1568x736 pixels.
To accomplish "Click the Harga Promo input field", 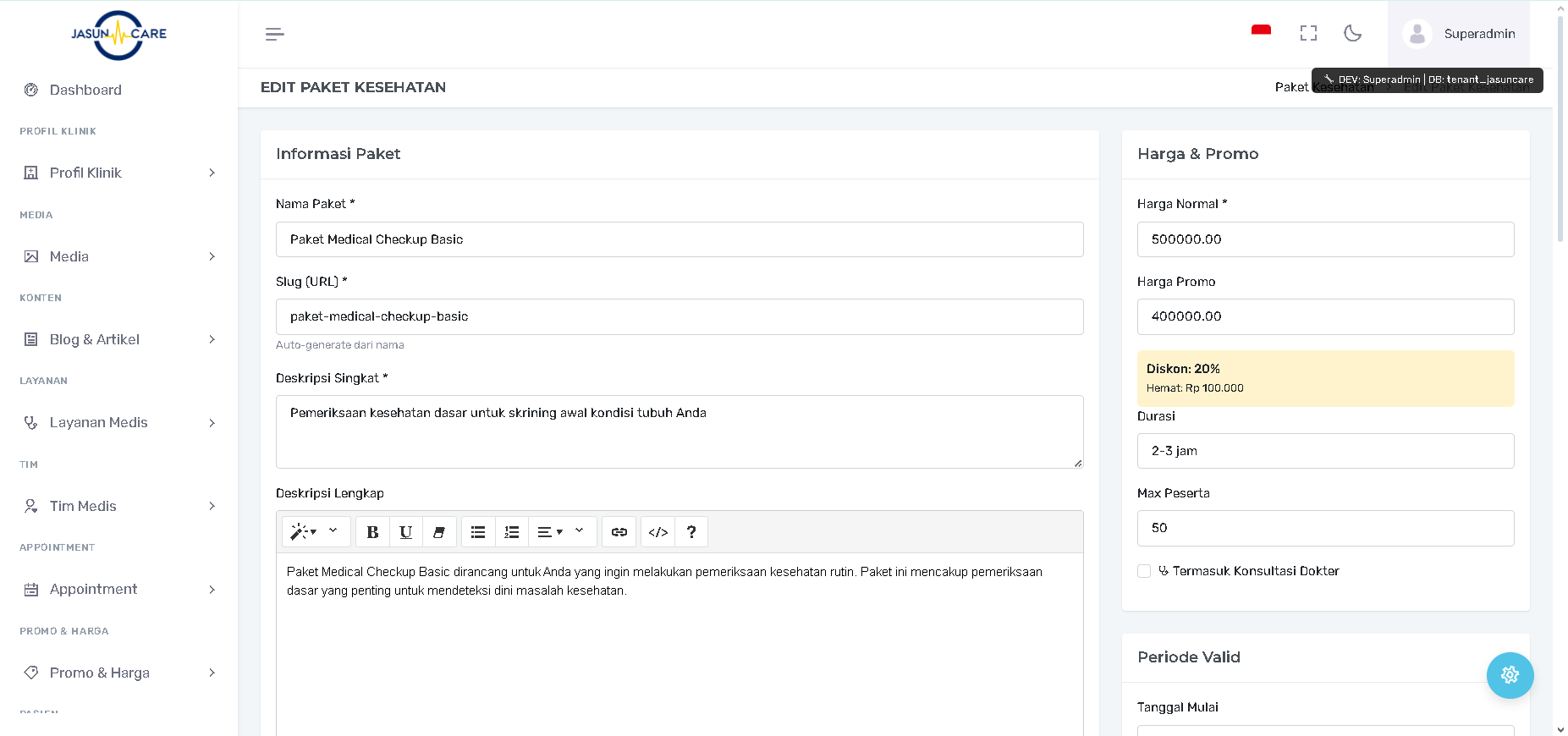I will (x=1325, y=316).
